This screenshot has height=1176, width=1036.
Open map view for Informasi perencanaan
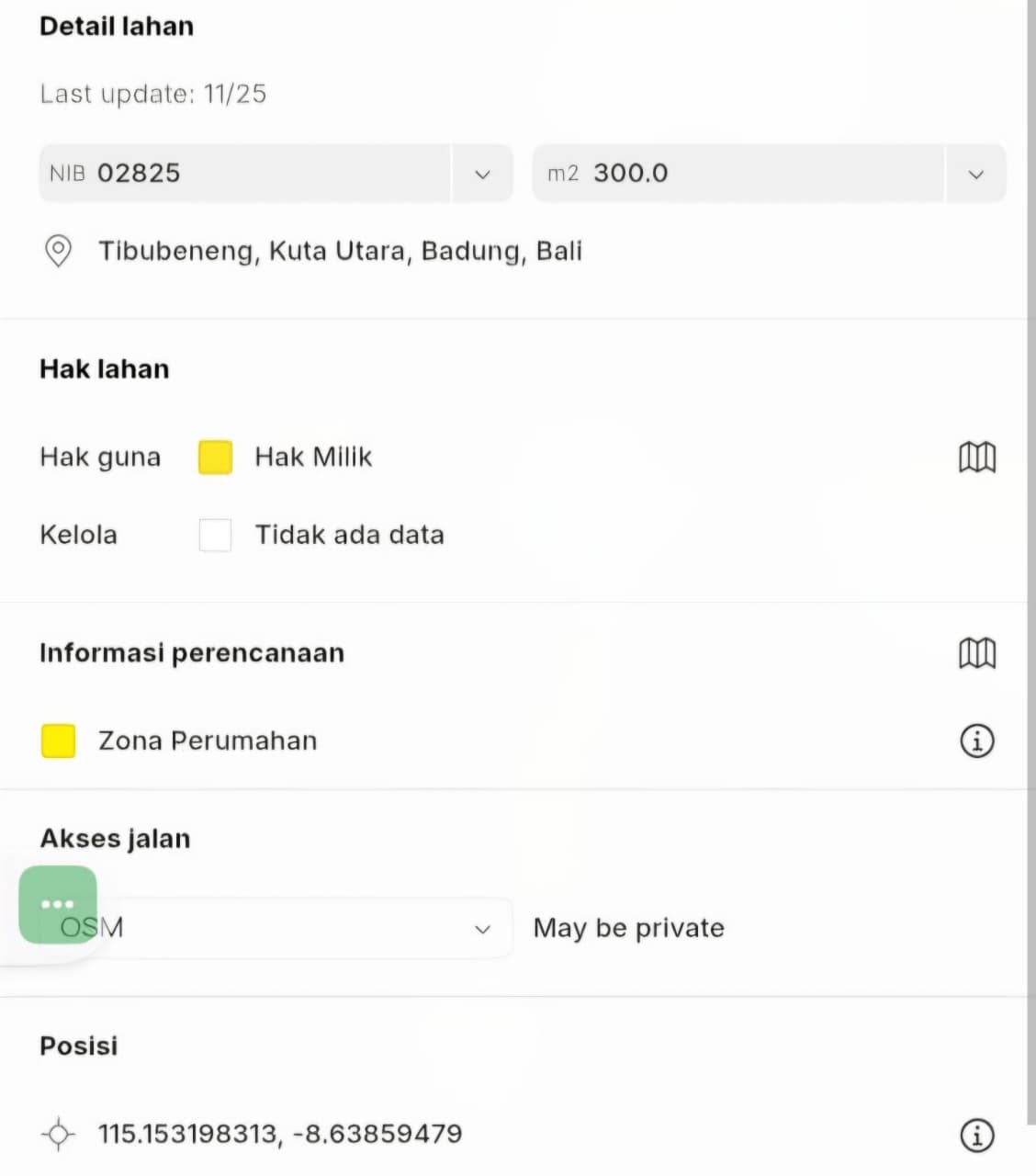977,653
